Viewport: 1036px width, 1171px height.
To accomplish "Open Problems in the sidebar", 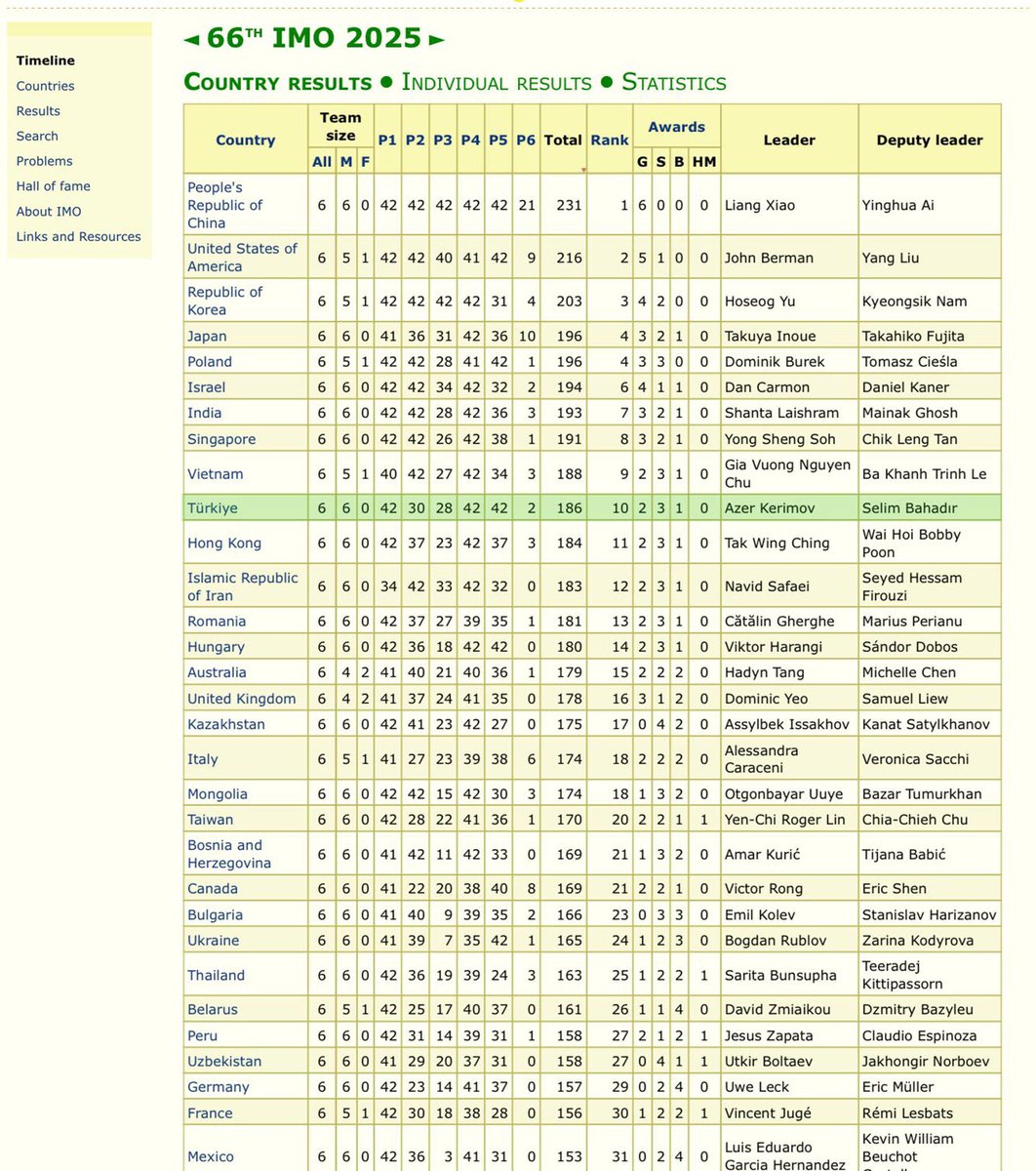I will [44, 161].
